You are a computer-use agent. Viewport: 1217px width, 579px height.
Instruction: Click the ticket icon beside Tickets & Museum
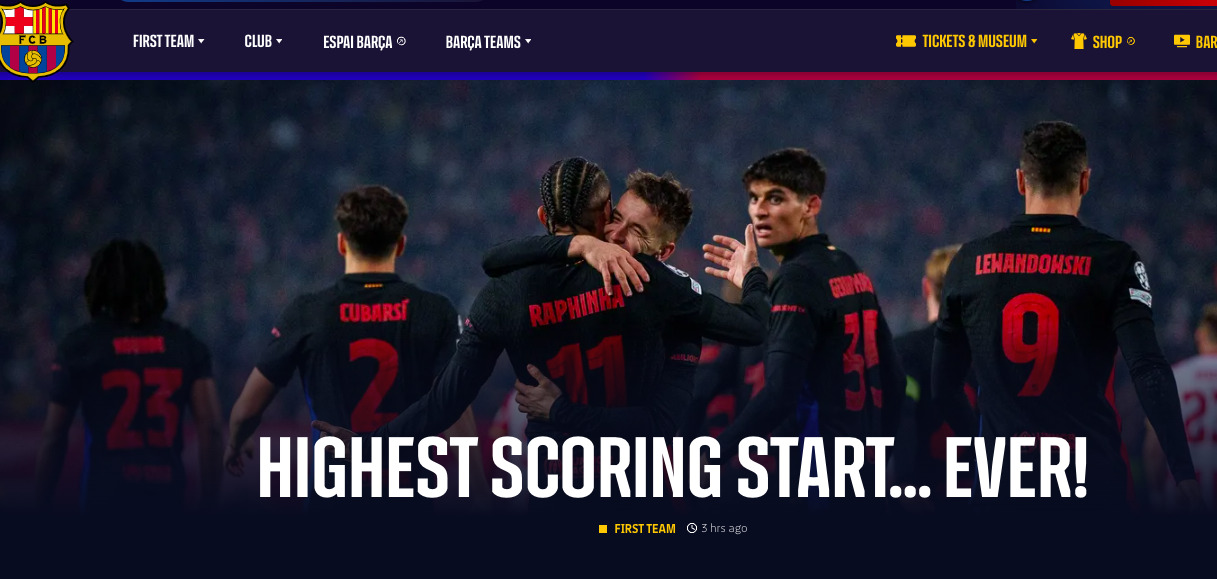coord(906,41)
